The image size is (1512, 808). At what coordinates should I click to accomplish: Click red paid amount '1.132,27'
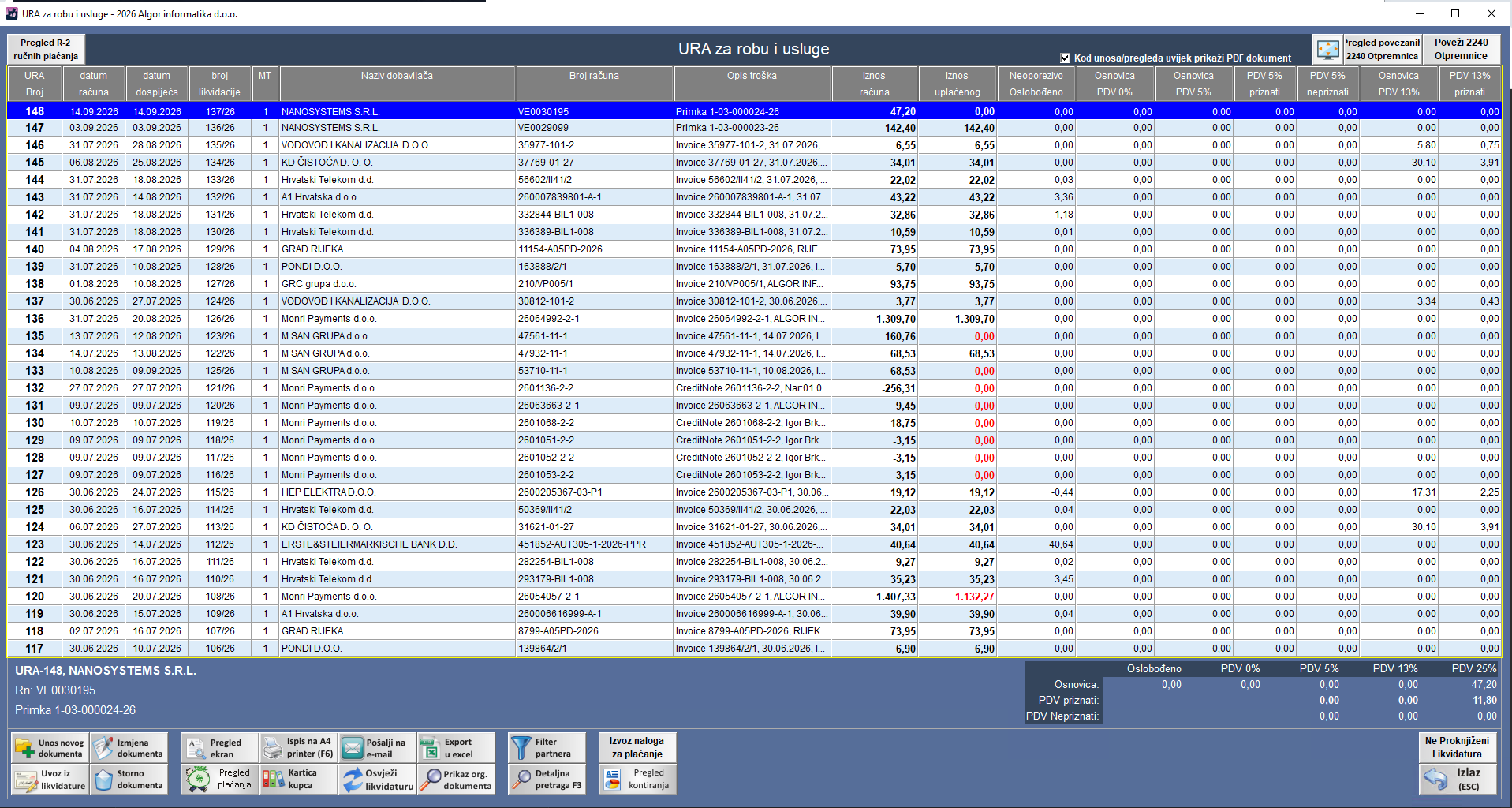tap(958, 597)
